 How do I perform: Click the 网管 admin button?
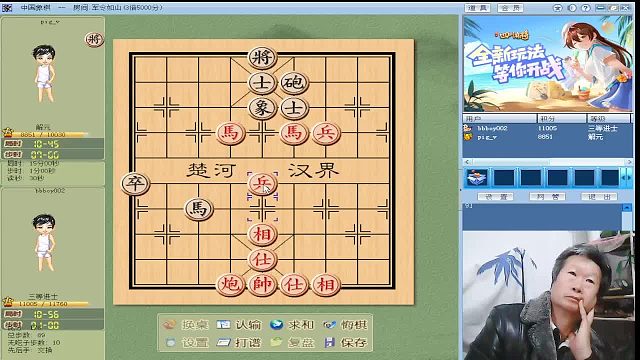[x=547, y=197]
